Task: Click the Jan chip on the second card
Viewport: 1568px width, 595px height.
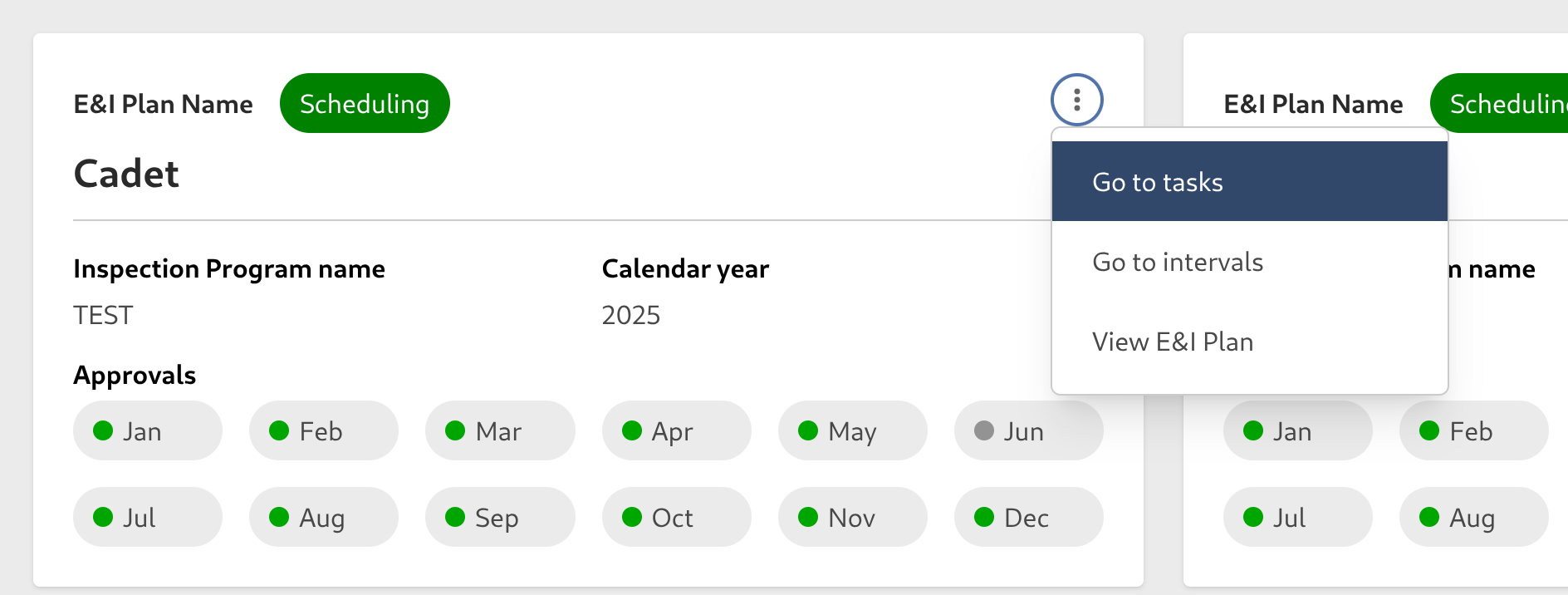Action: [1297, 431]
